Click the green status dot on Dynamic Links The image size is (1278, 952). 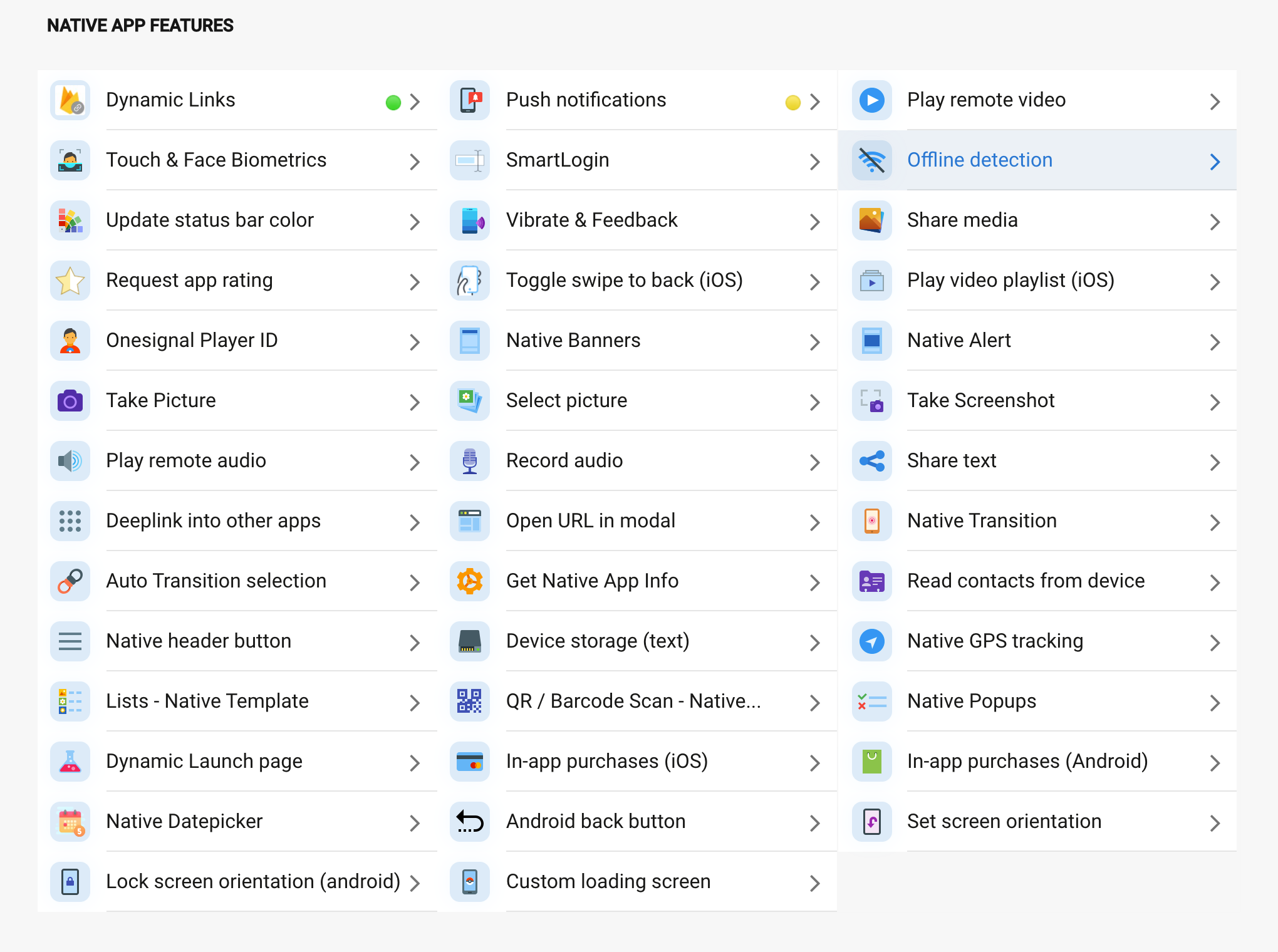click(393, 102)
